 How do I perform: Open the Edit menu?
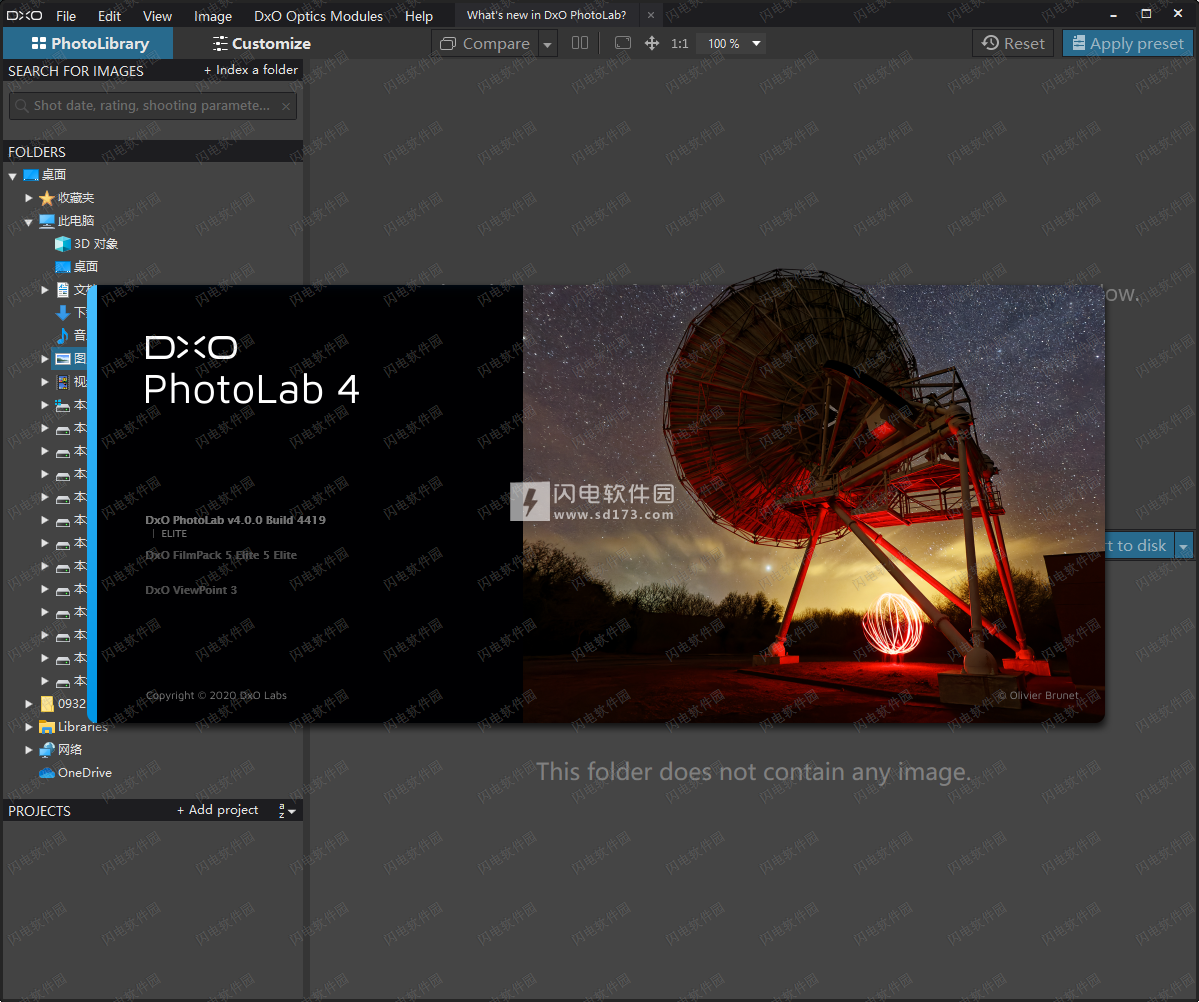109,15
